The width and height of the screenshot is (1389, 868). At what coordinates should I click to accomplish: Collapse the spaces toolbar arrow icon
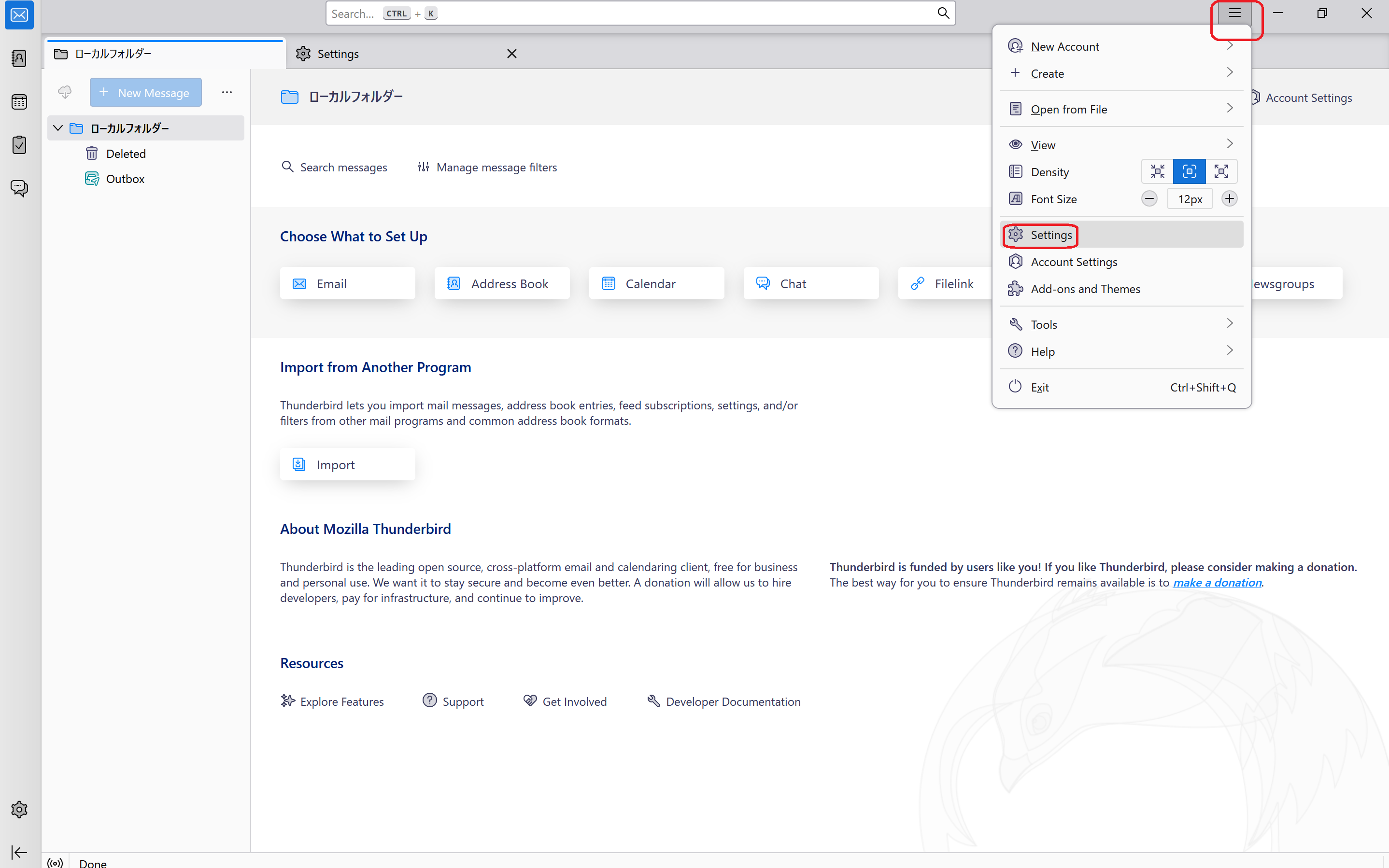pos(19,853)
